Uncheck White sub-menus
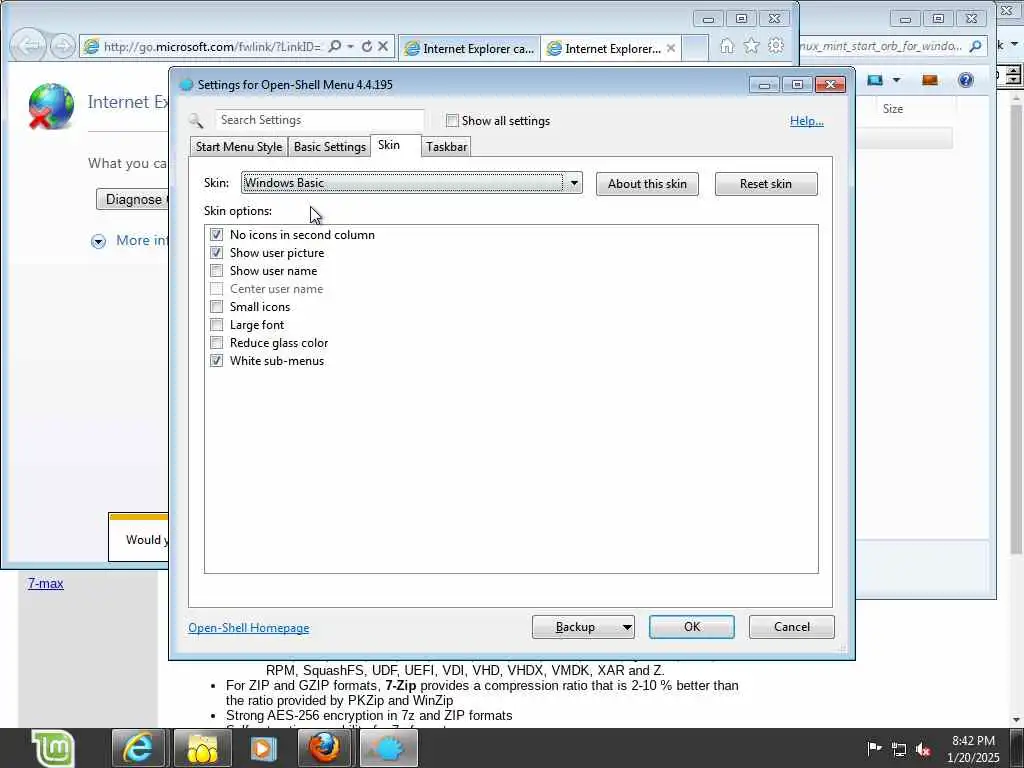Viewport: 1024px width, 768px height. click(216, 360)
